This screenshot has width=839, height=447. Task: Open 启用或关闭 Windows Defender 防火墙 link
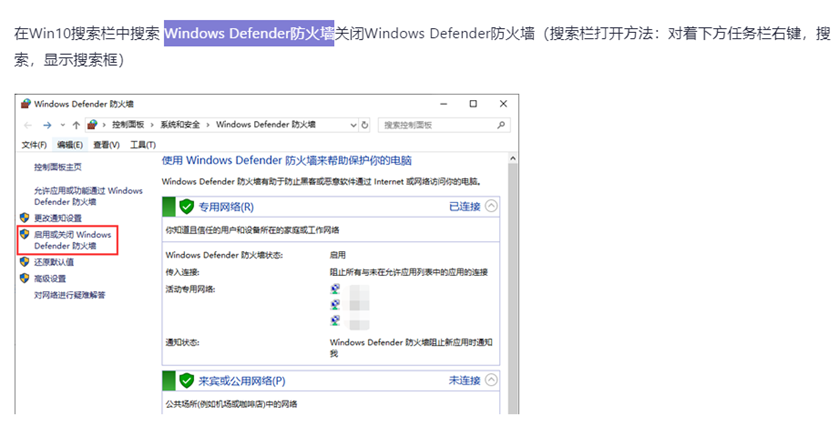(72, 240)
